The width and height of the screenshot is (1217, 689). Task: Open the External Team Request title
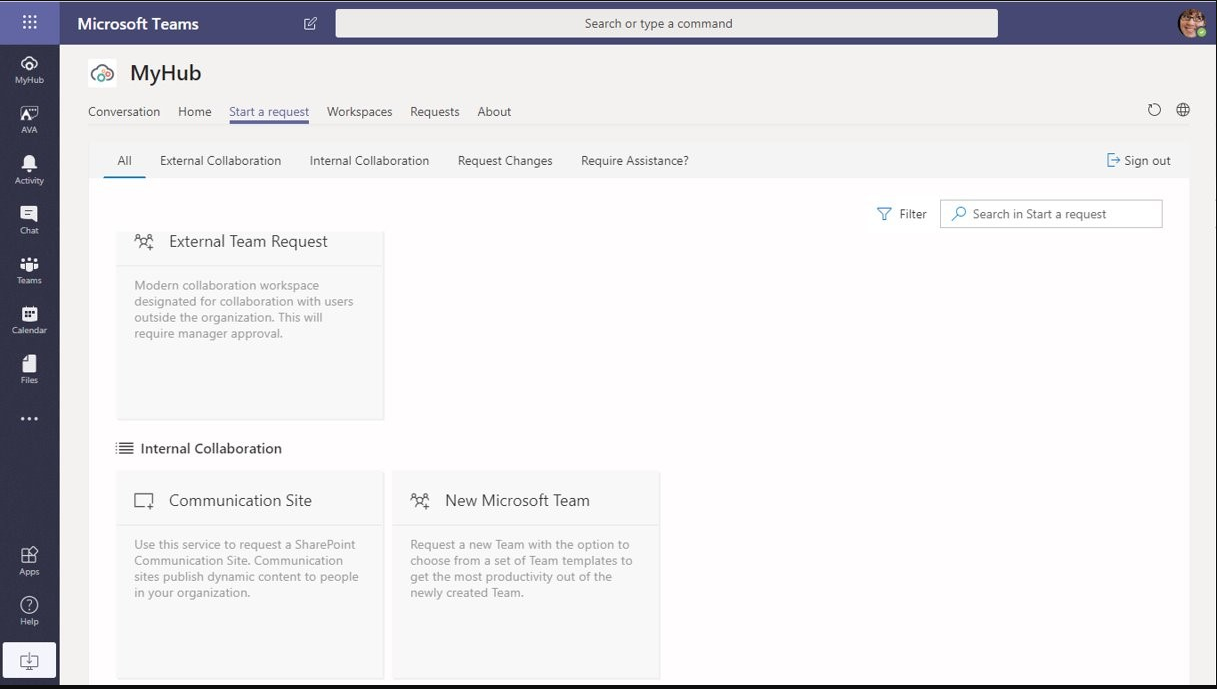click(248, 242)
